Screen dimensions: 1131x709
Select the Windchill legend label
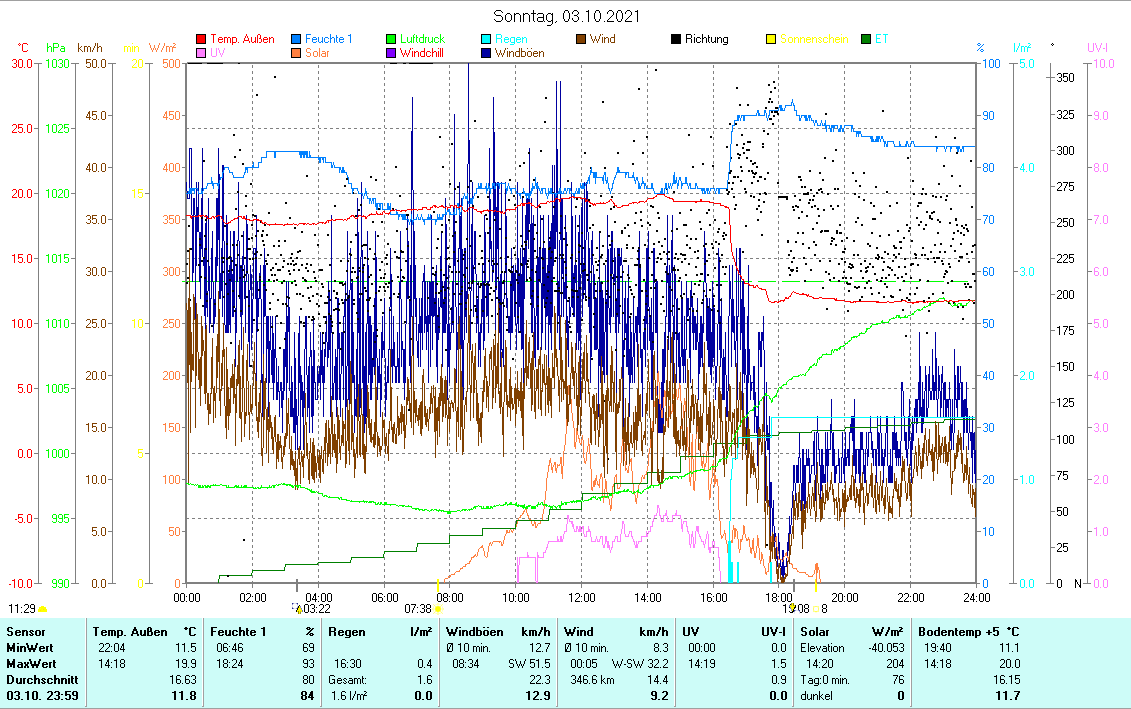(x=421, y=54)
